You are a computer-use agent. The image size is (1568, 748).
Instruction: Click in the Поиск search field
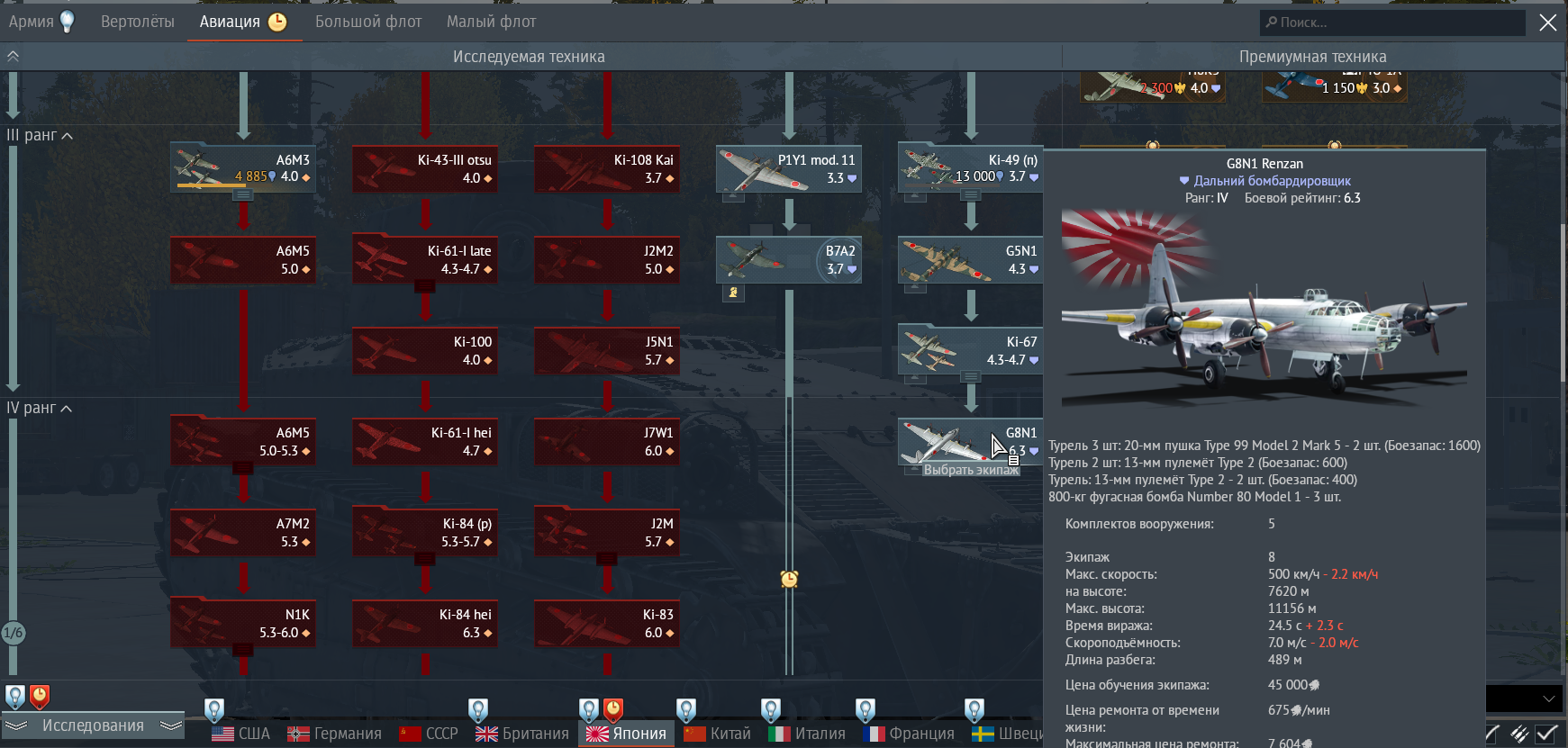(x=1392, y=23)
